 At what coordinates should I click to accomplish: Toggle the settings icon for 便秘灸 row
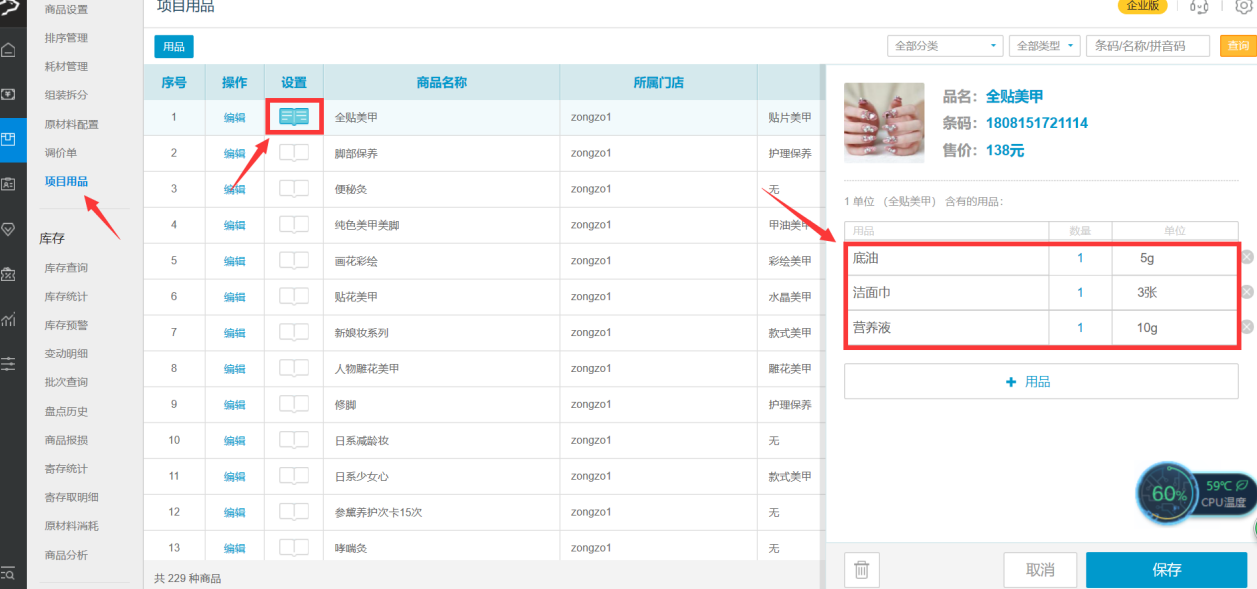pyautogui.click(x=294, y=189)
